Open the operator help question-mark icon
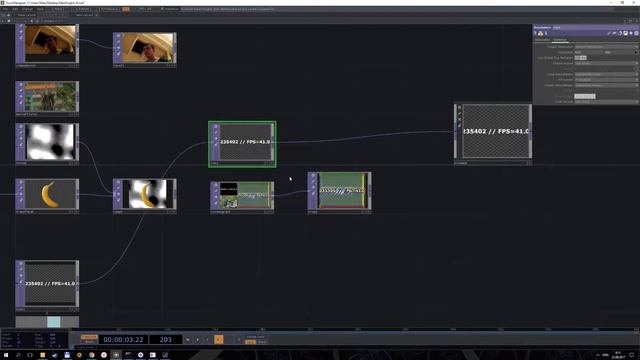Viewport: 640px width, 360px height. (x=535, y=33)
